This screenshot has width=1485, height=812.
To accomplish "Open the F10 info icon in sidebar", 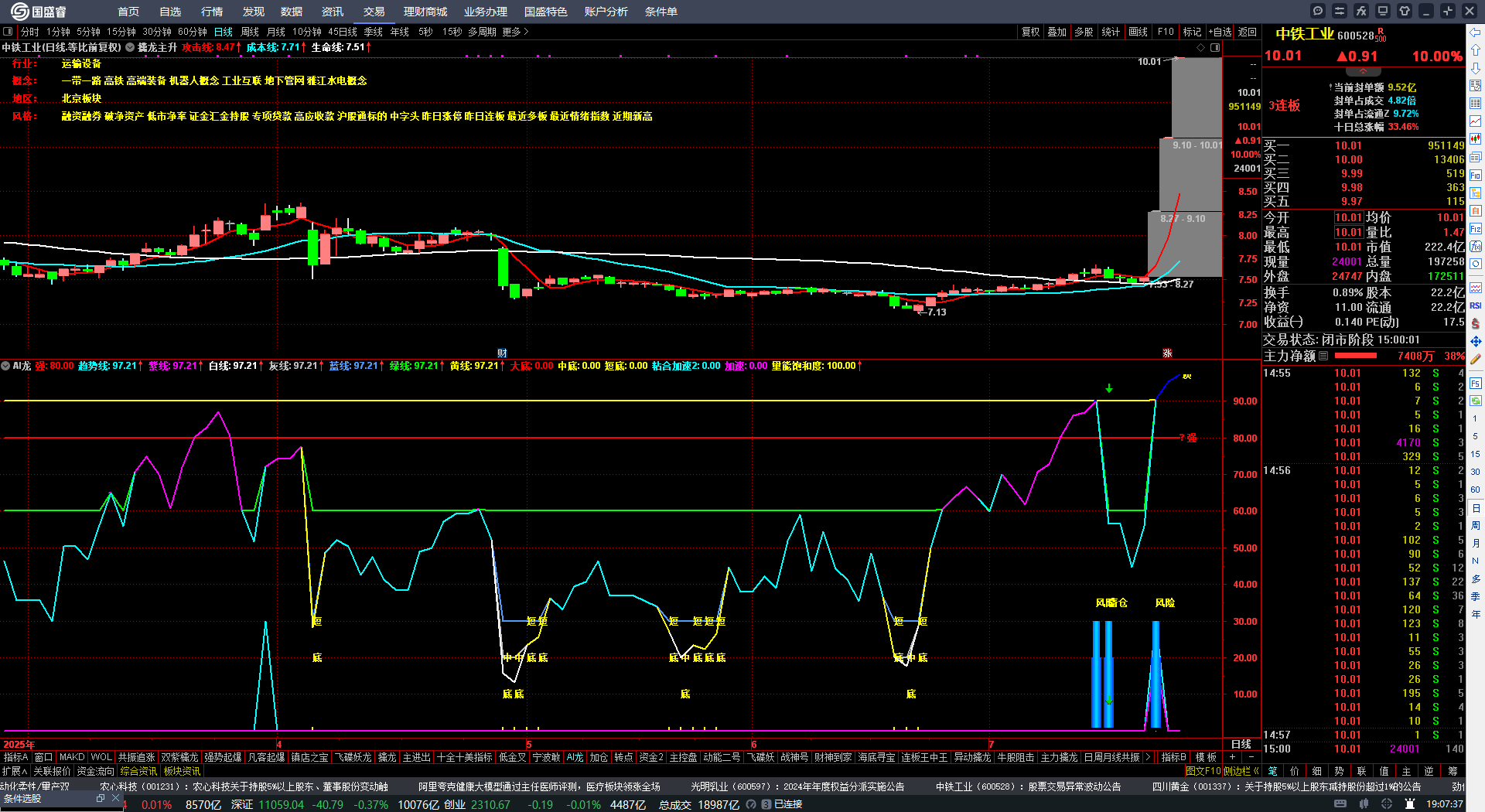I will [1476, 175].
